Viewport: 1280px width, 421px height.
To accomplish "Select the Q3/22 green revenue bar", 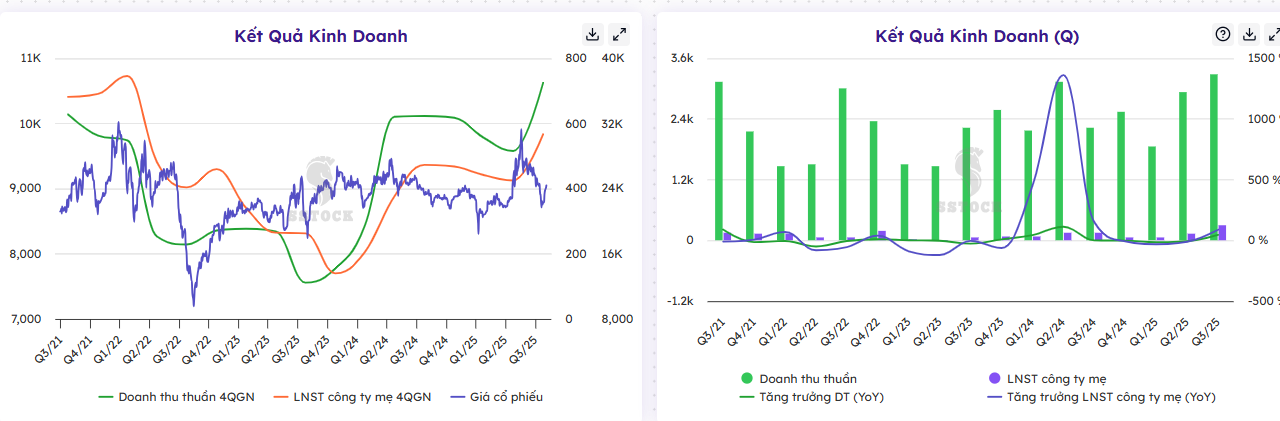I will coord(843,164).
